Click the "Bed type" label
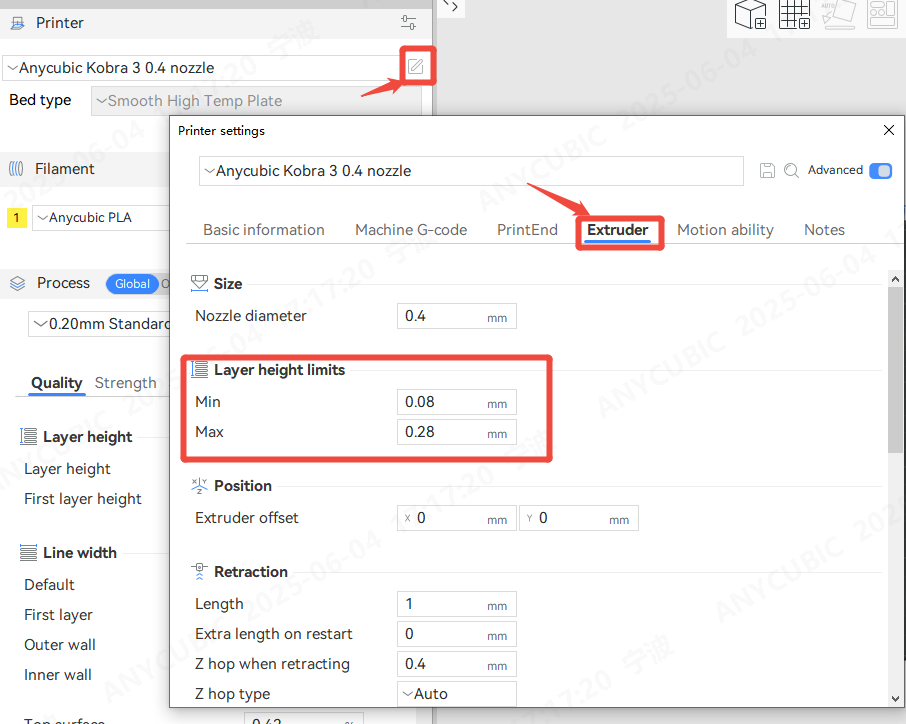 tap(40, 100)
